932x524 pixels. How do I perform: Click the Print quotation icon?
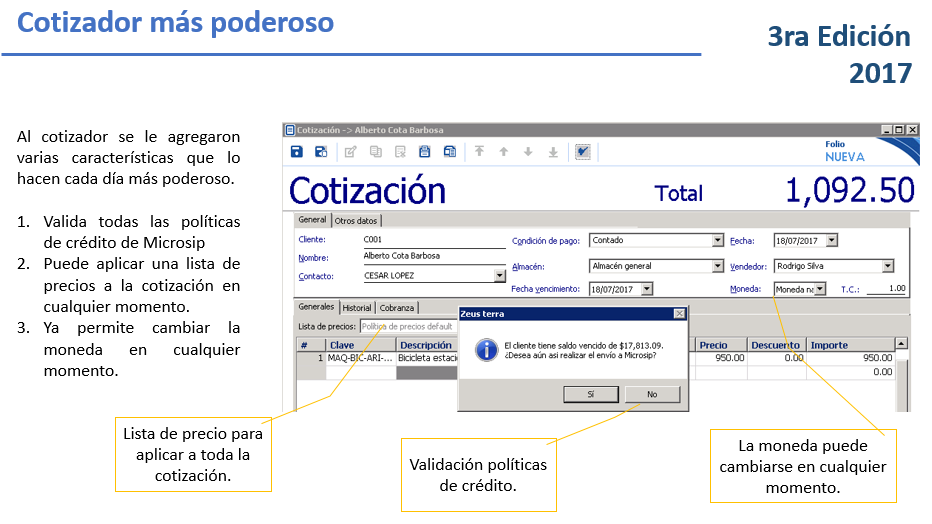tap(424, 151)
